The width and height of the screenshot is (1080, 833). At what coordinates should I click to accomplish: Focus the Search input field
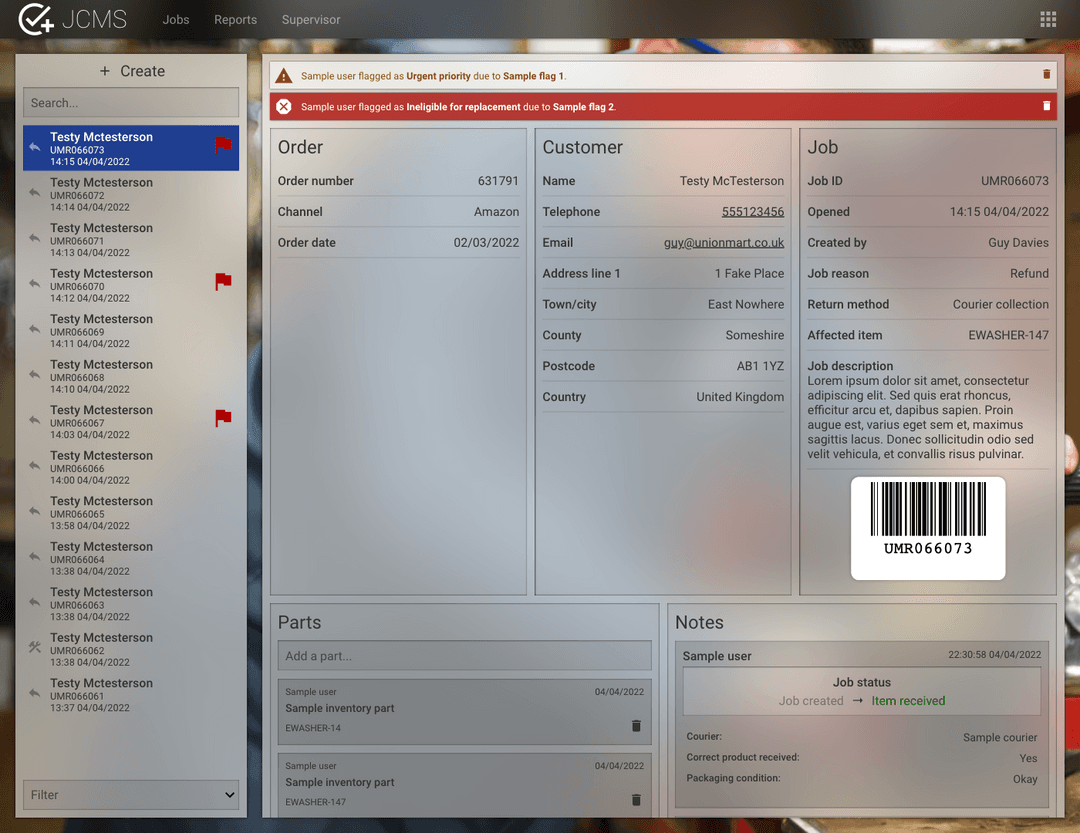click(131, 103)
